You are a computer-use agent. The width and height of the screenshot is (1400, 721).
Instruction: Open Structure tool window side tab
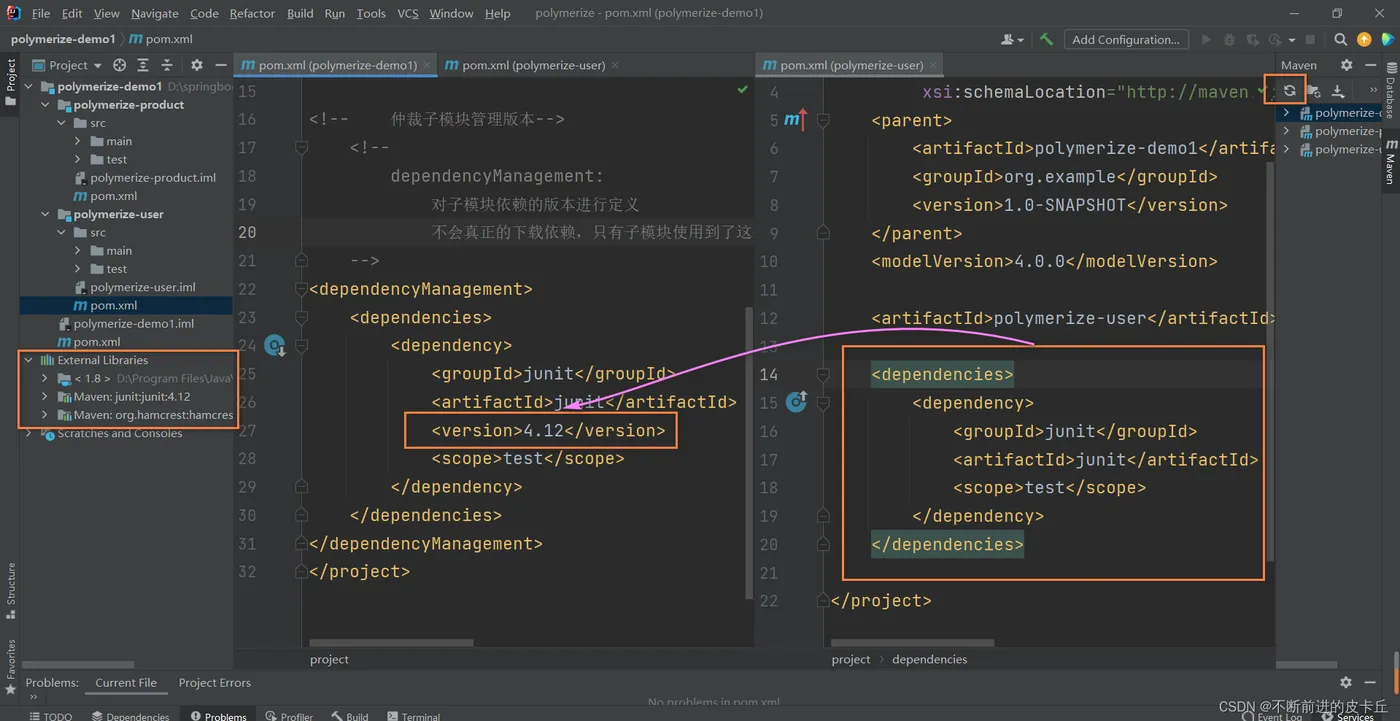(x=10, y=590)
